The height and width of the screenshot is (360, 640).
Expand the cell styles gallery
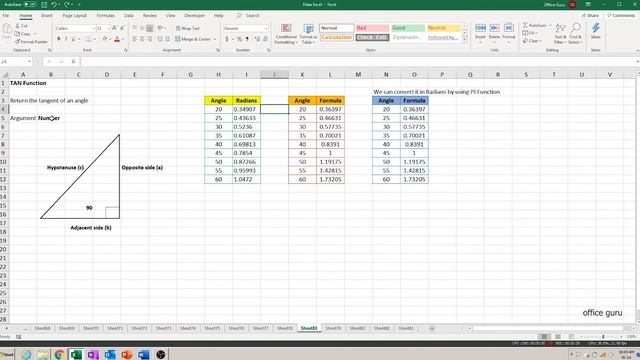click(464, 40)
